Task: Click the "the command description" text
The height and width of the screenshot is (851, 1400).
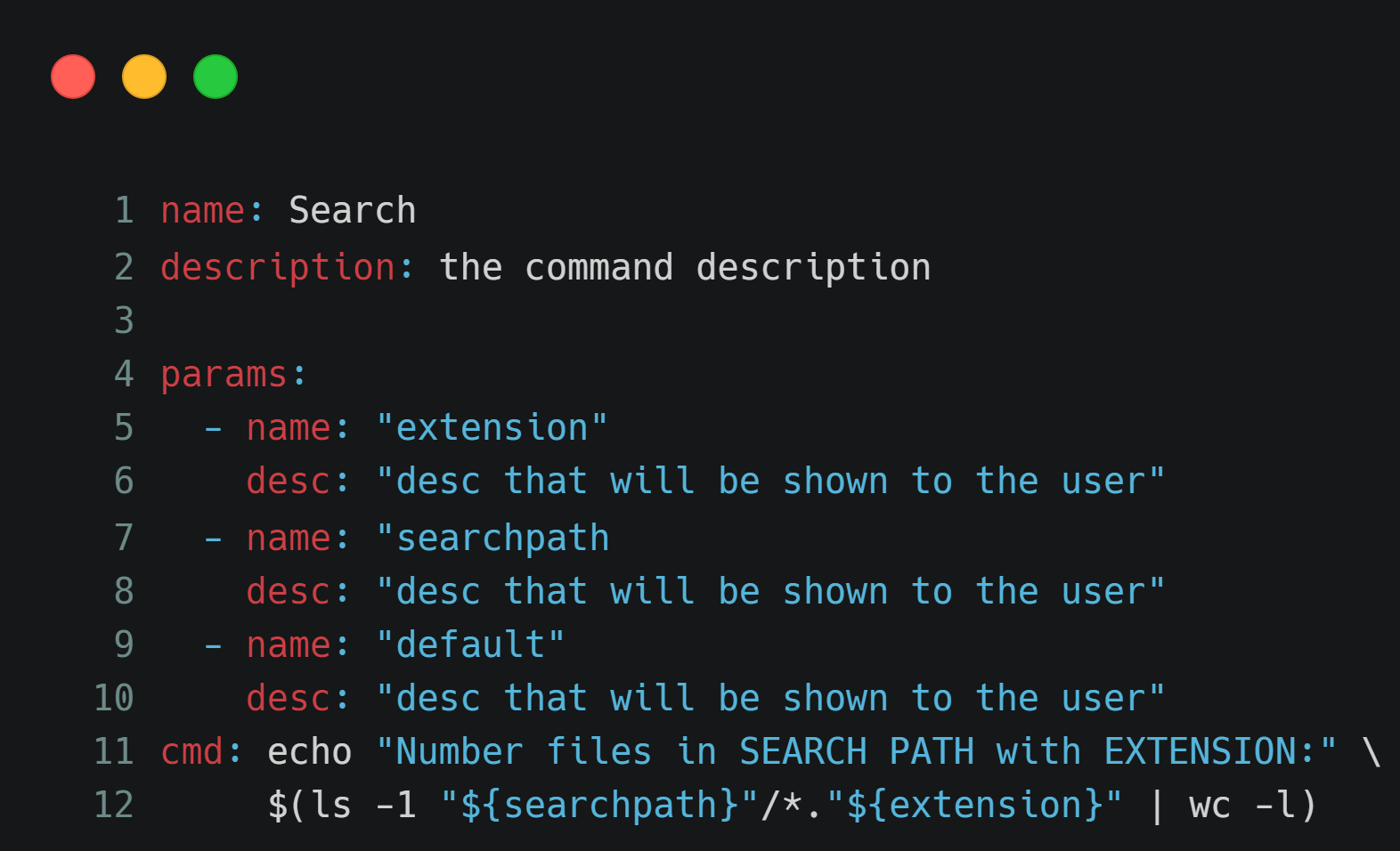Action: tap(684, 268)
